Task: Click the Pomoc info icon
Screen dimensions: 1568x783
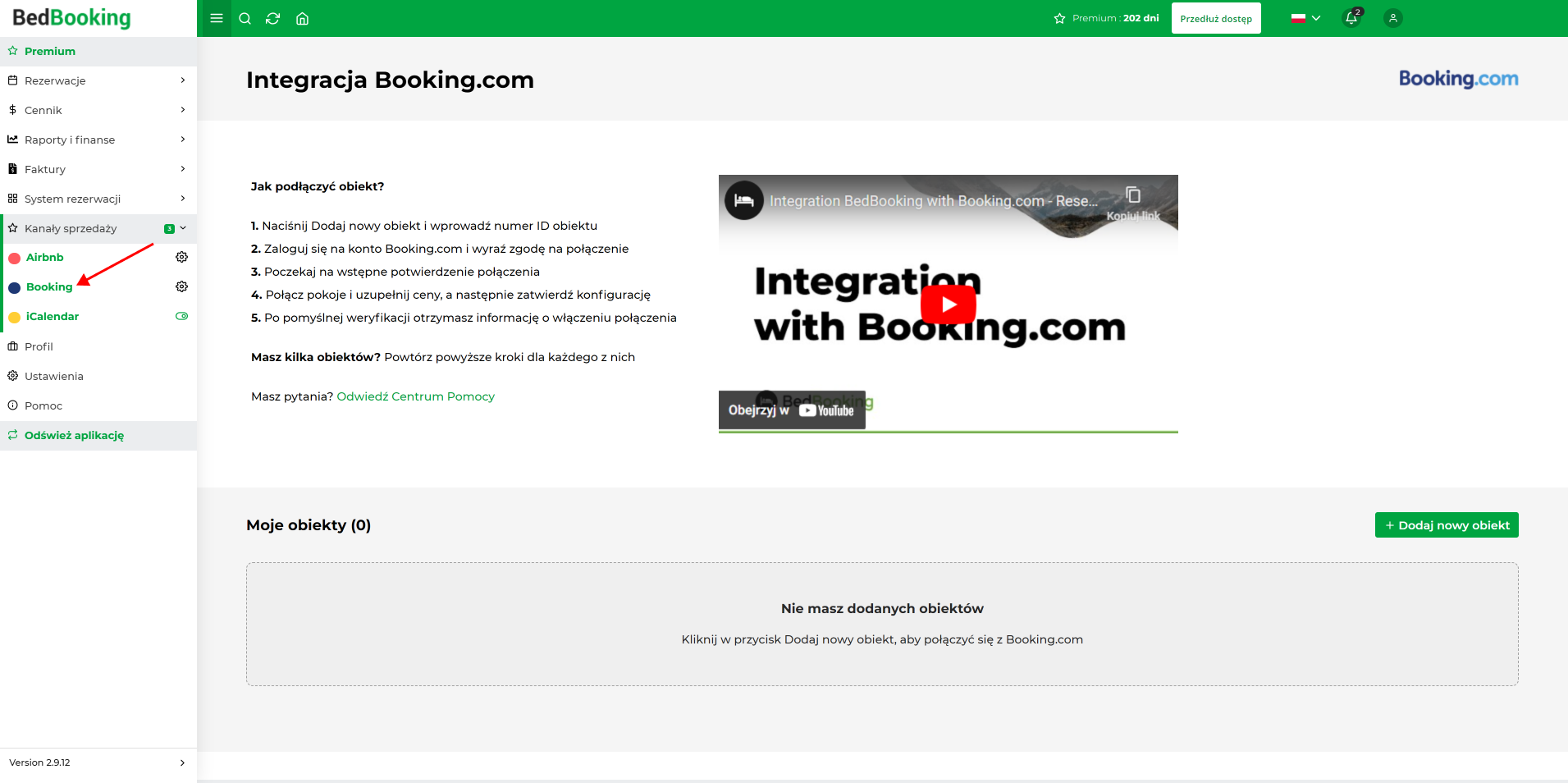Action: [x=12, y=405]
